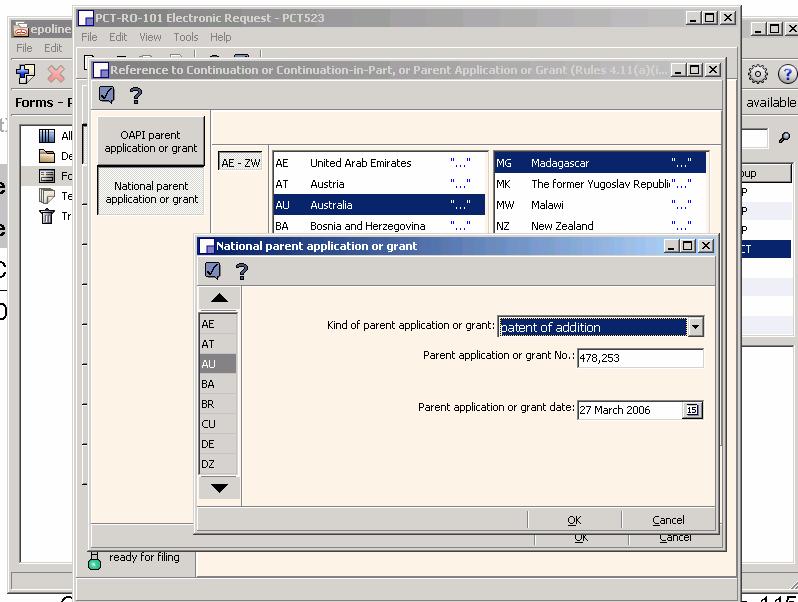Select the New Zealand row in the country table
This screenshot has width=798, height=602.
tap(600, 225)
